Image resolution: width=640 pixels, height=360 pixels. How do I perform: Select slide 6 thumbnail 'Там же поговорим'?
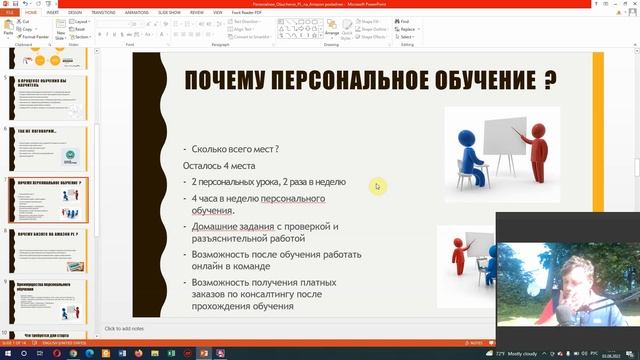49,149
